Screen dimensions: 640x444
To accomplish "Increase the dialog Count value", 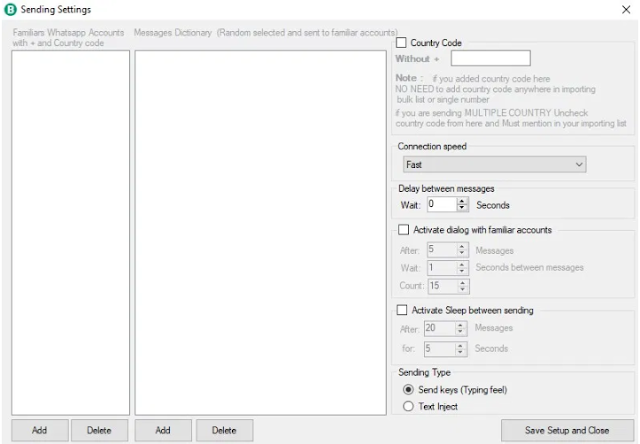I will 462,283.
